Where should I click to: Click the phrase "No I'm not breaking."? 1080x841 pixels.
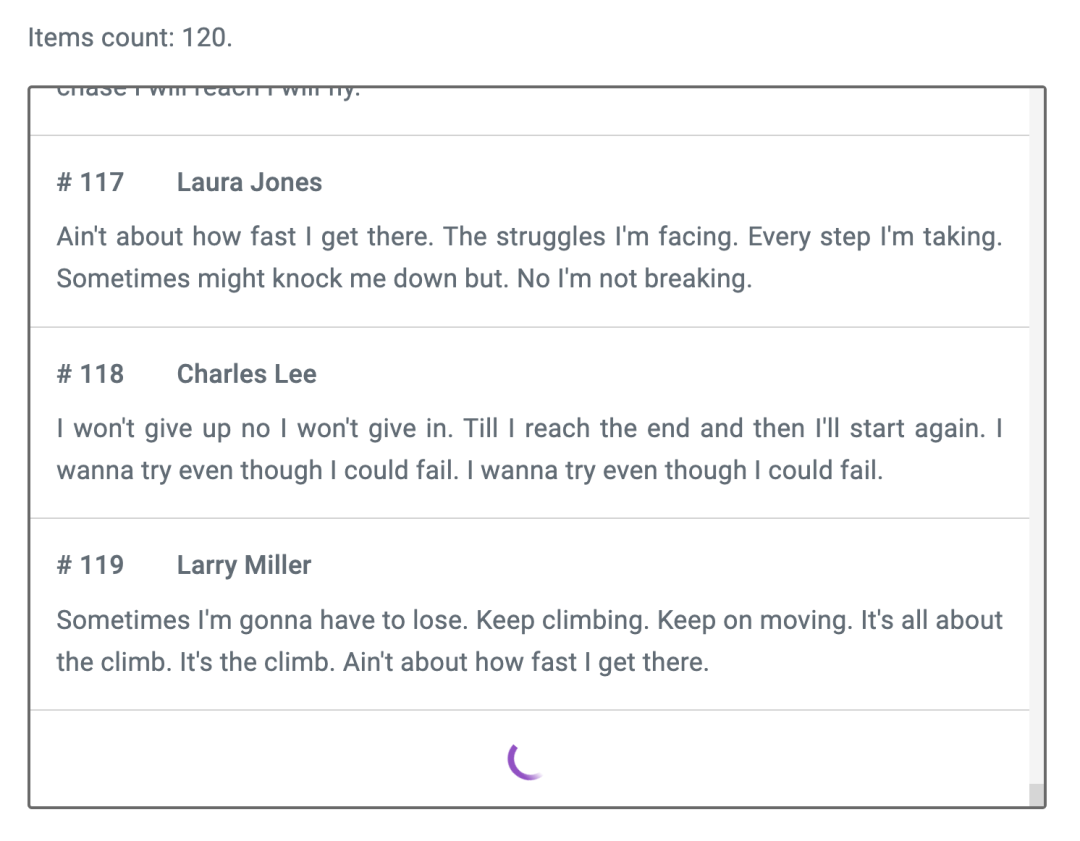[634, 279]
